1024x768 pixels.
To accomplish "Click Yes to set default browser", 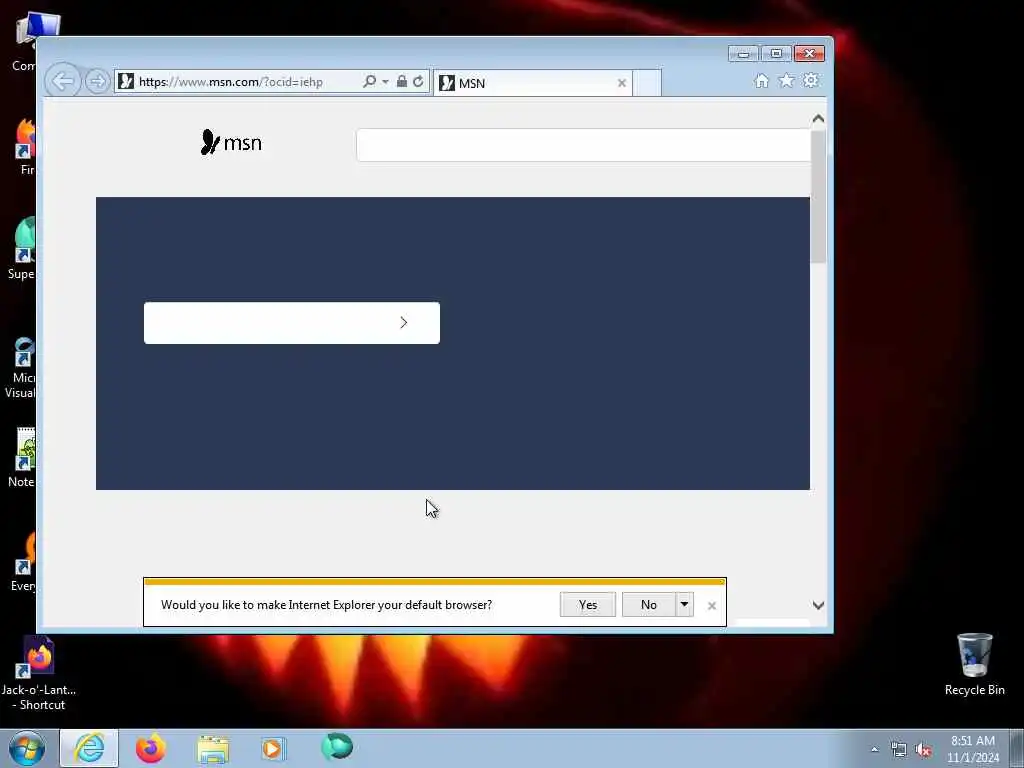I will coord(588,605).
